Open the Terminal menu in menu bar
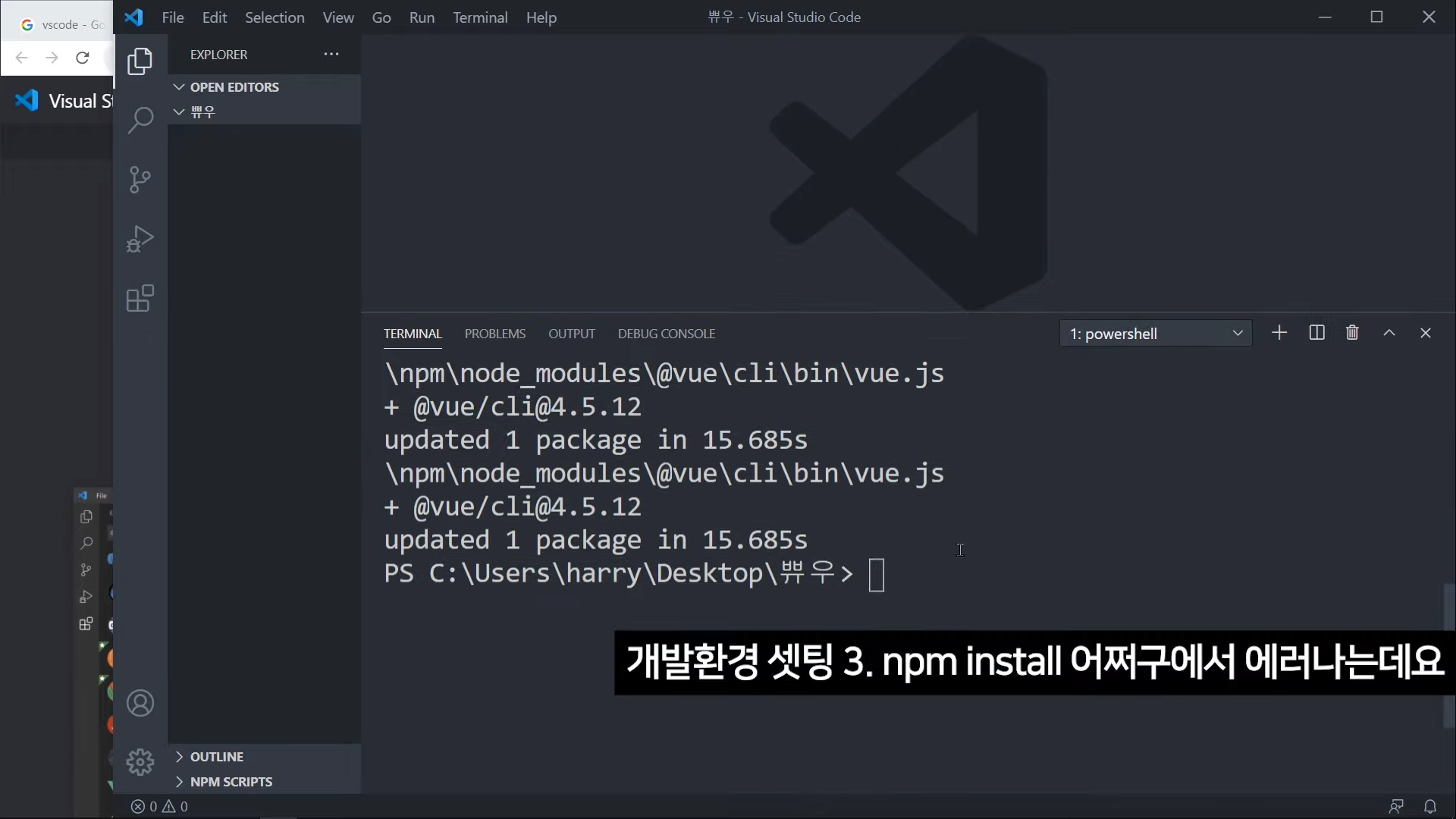 [x=480, y=17]
